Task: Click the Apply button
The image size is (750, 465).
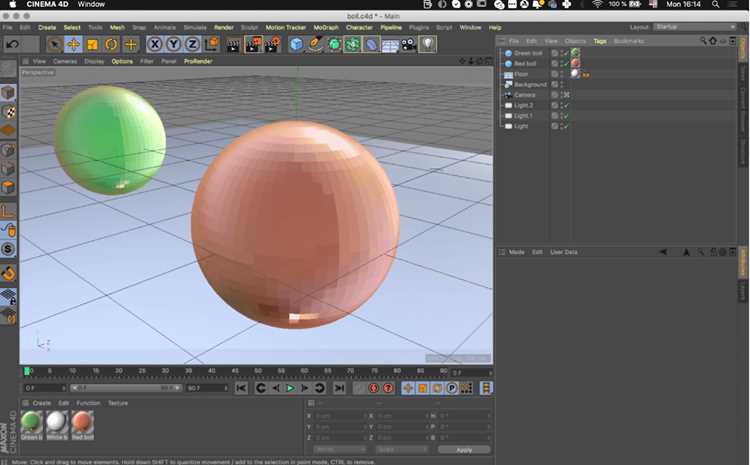Action: (464, 449)
